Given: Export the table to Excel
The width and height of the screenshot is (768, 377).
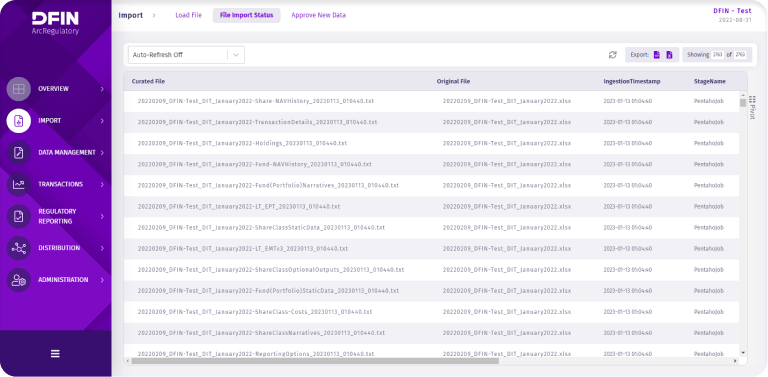Looking at the screenshot, I should (669, 55).
